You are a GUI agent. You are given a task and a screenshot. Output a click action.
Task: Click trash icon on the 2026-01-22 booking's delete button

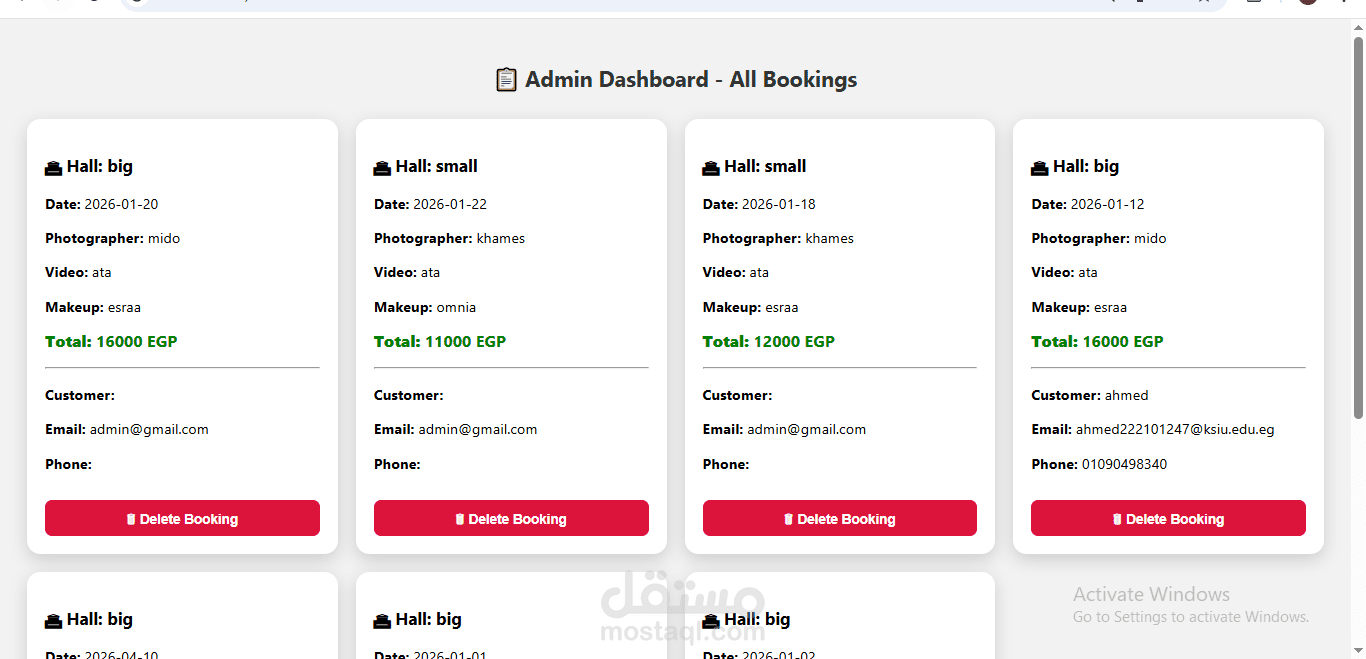point(460,519)
